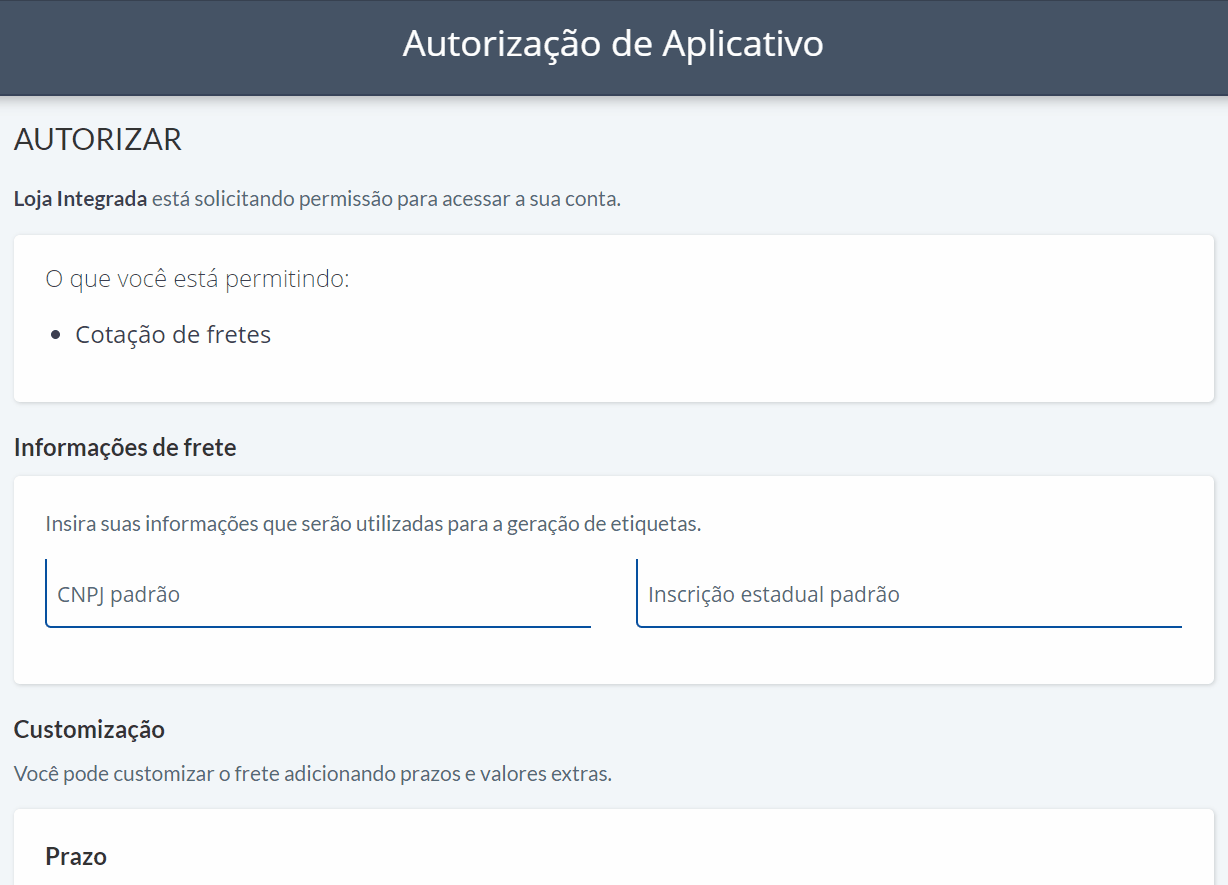Image resolution: width=1228 pixels, height=885 pixels.
Task: Click the blue underline of CNPJ padrão field
Action: coord(318,627)
